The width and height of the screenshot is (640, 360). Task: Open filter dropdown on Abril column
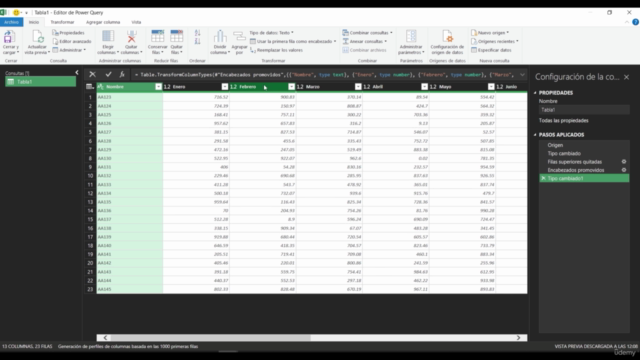tap(424, 87)
